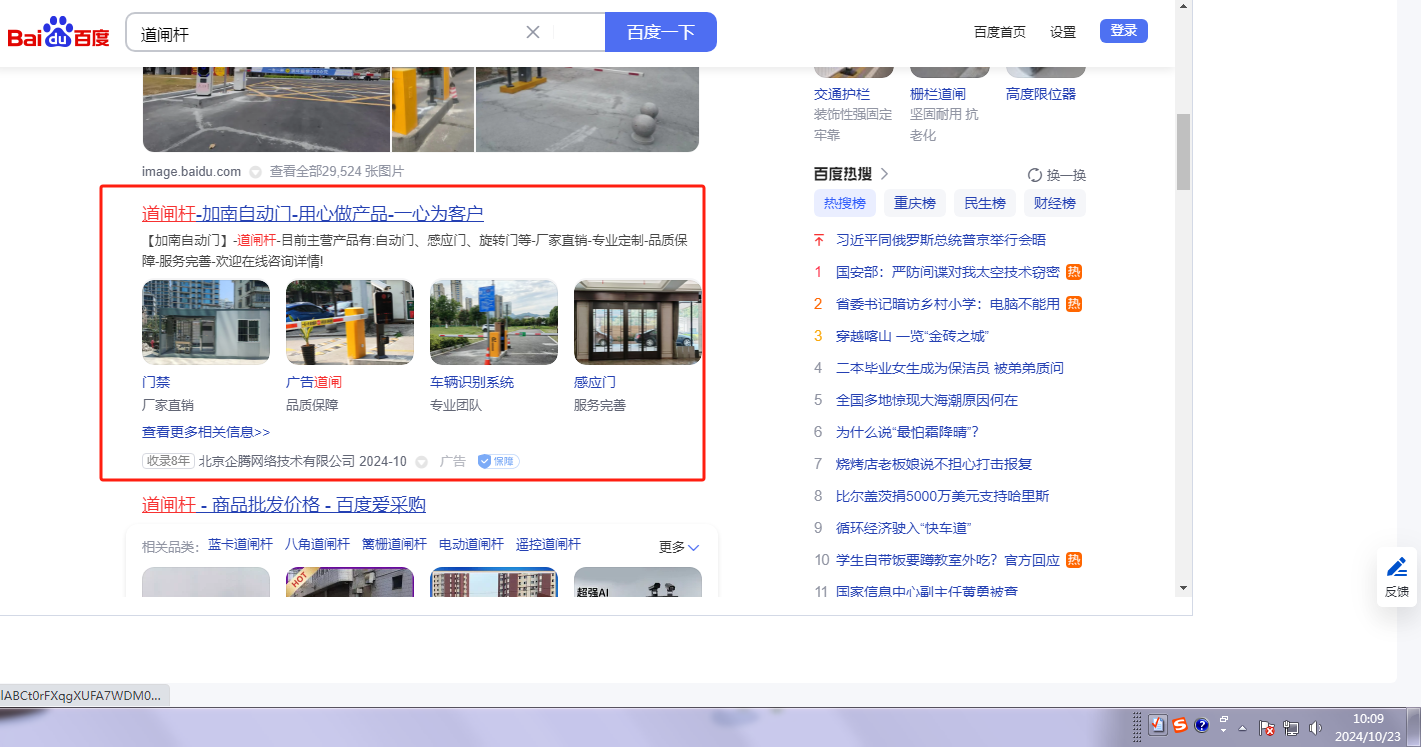Image resolution: width=1421 pixels, height=747 pixels.
Task: Click the taskbar clock showing 10:09
Action: (x=1367, y=727)
